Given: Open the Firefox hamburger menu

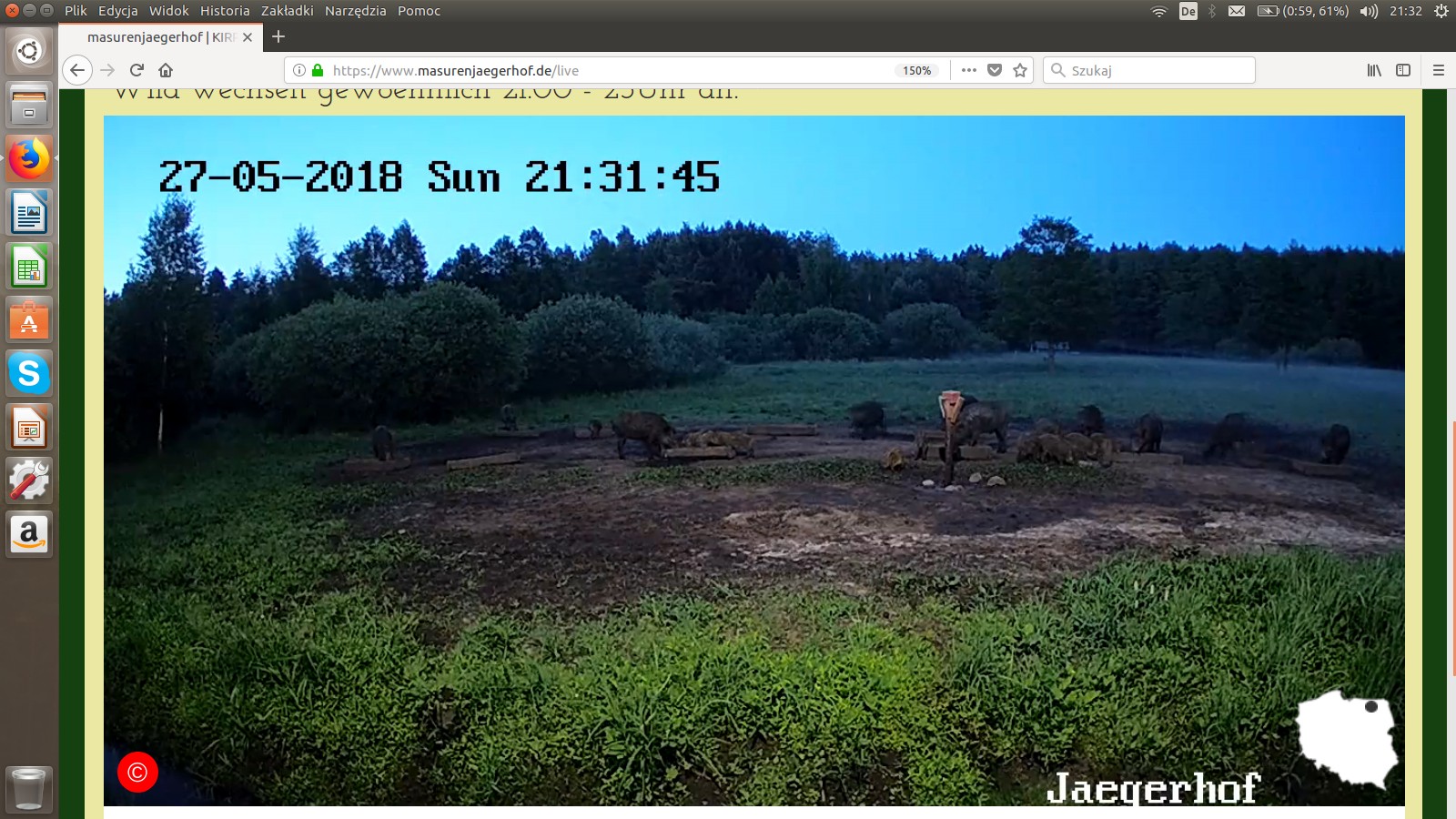Looking at the screenshot, I should pos(1439,70).
